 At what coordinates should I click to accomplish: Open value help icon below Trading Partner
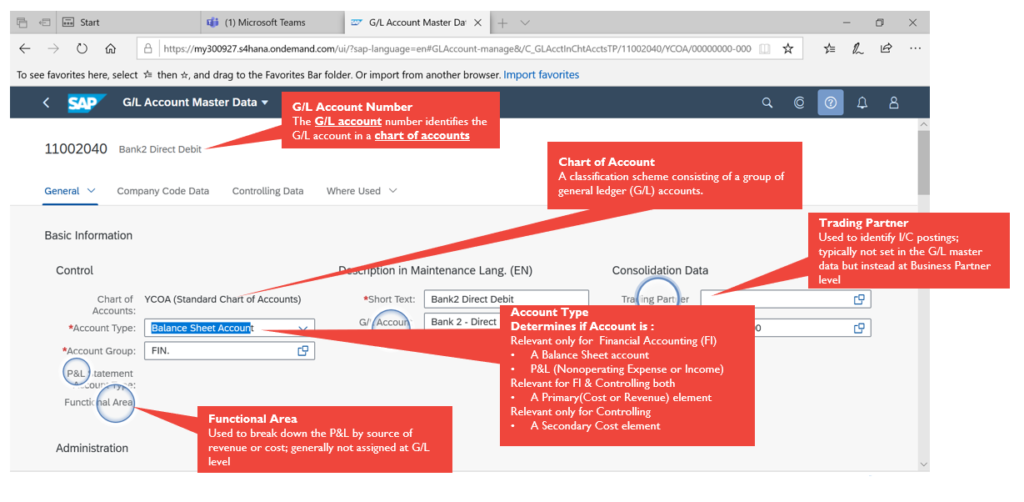859,328
